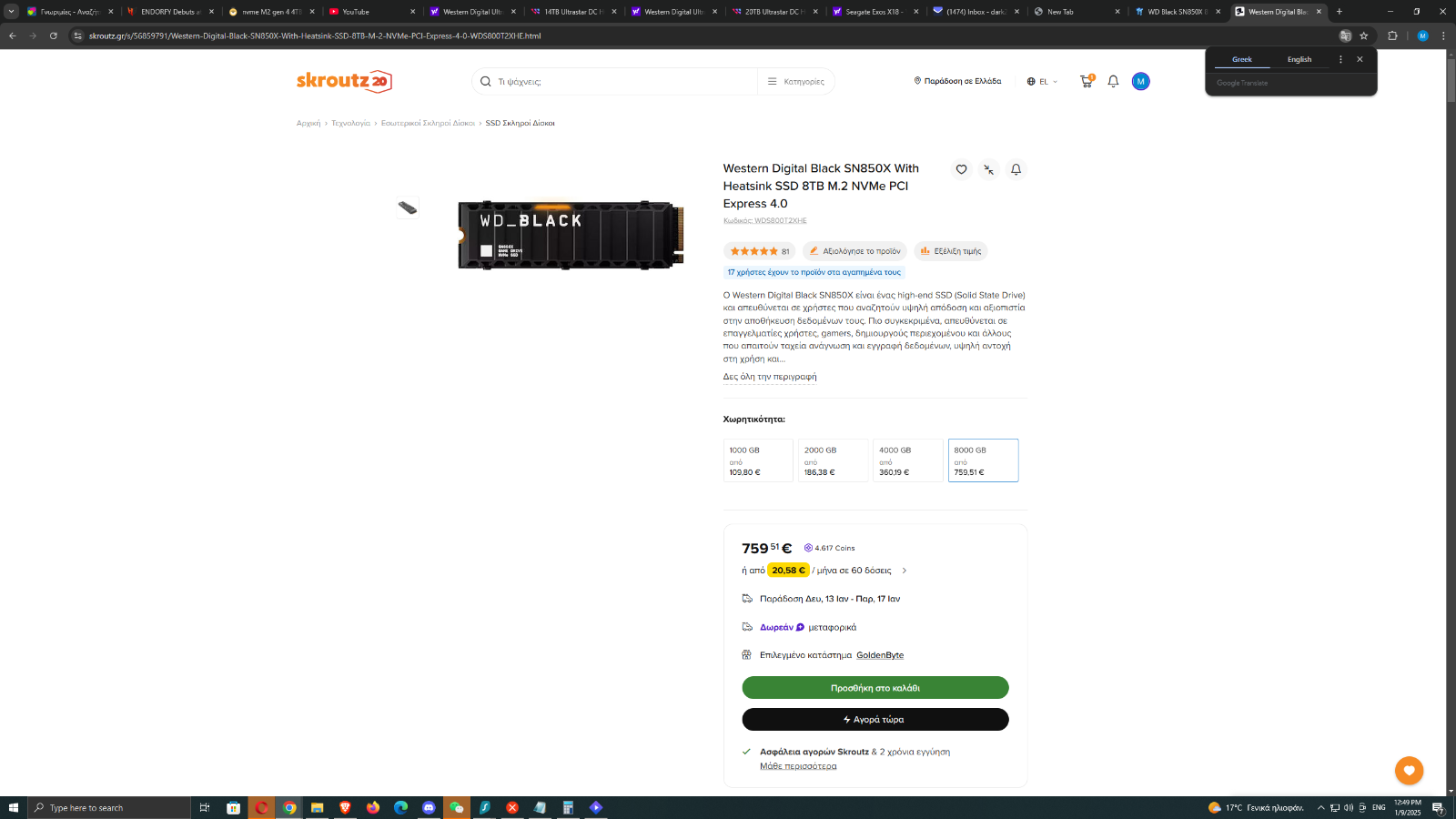Select the 1000 GB capacity option

coord(758,460)
